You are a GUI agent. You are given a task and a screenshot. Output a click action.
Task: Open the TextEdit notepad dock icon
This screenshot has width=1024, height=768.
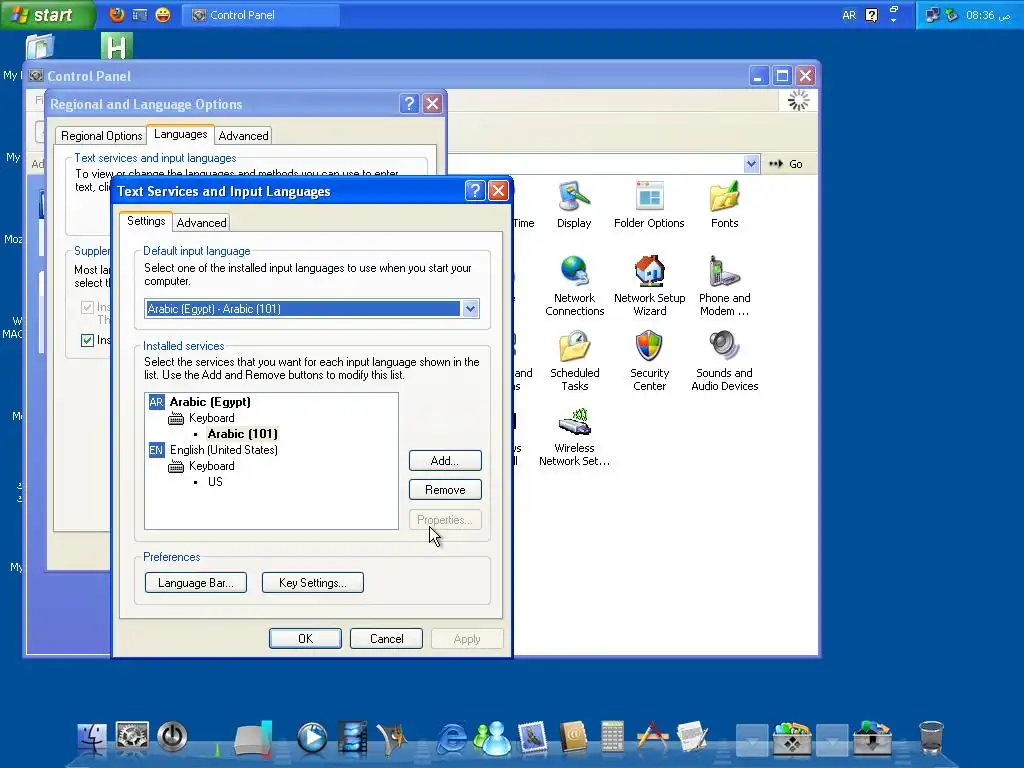coord(692,737)
